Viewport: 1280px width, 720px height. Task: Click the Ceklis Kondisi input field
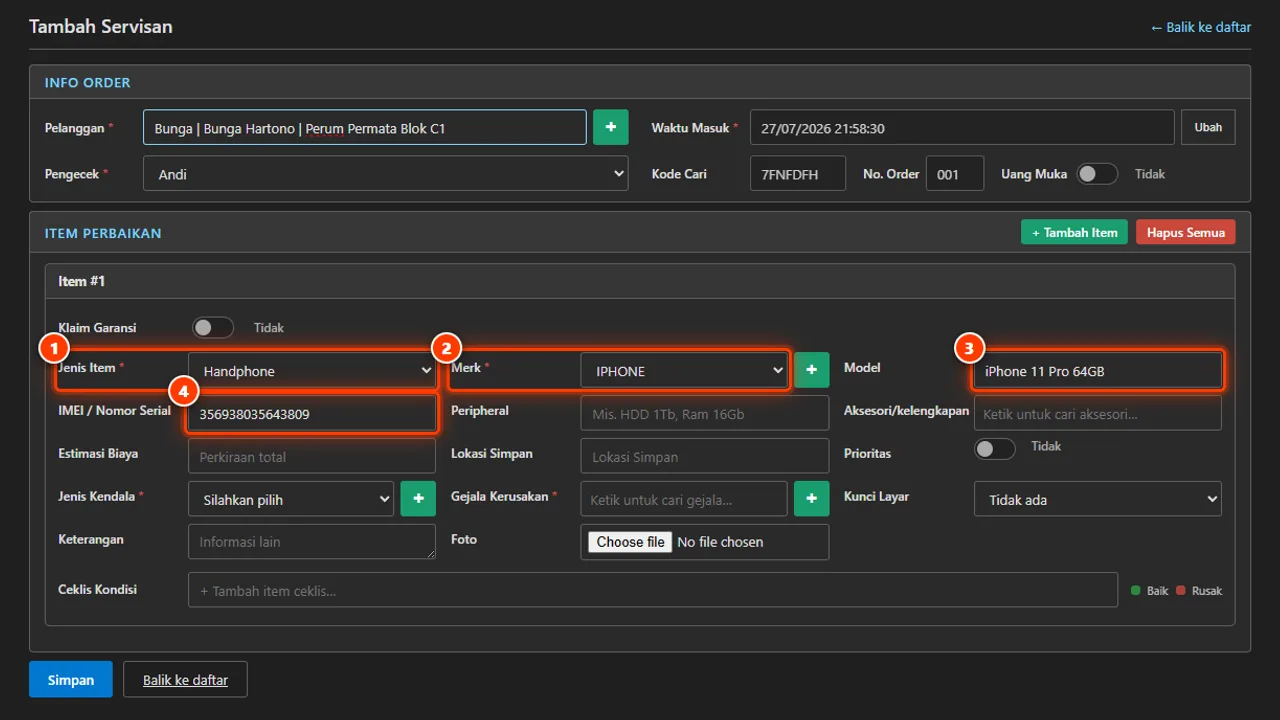[x=653, y=590]
